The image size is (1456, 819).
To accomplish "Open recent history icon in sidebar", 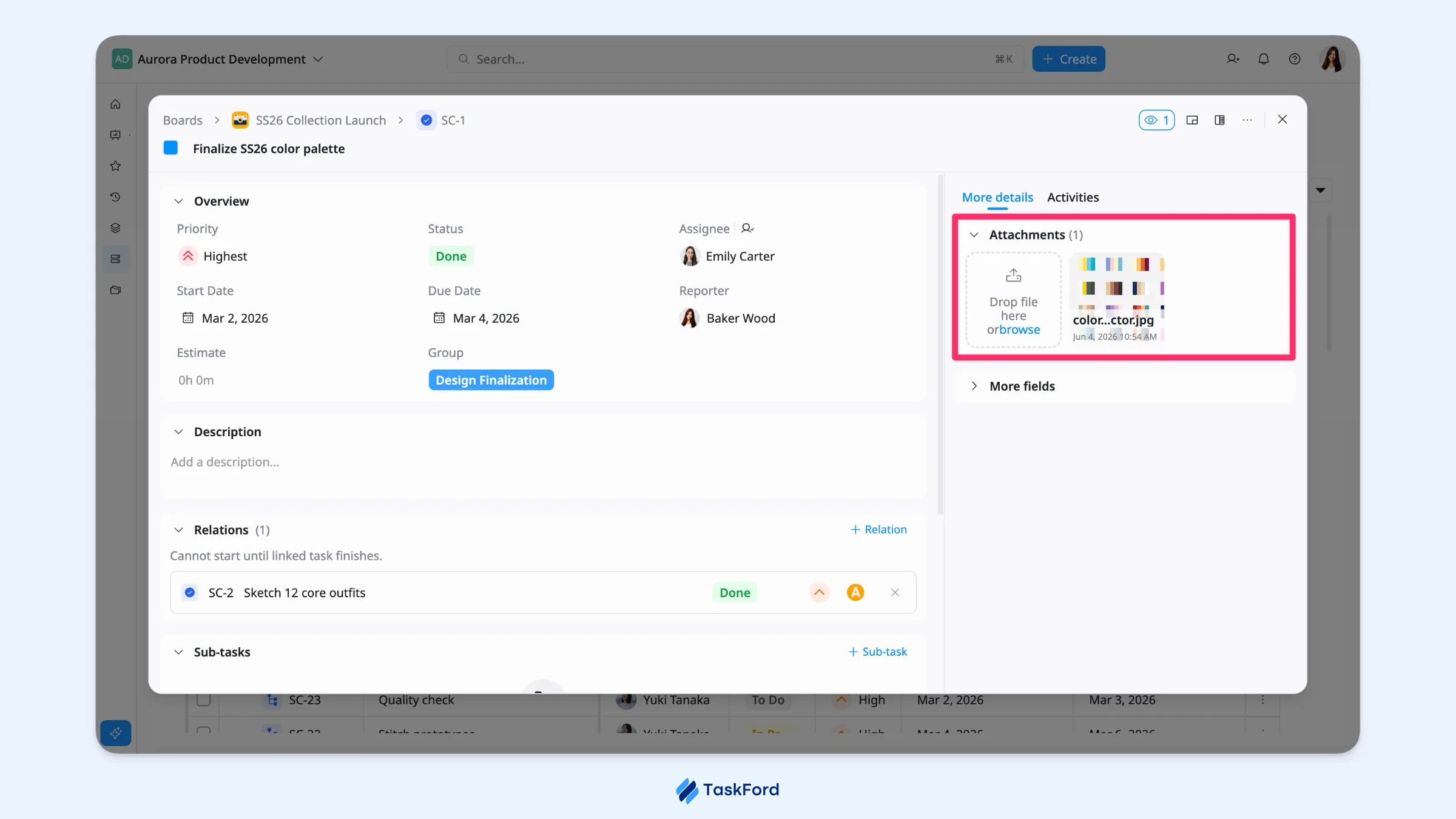I will pyautogui.click(x=115, y=197).
